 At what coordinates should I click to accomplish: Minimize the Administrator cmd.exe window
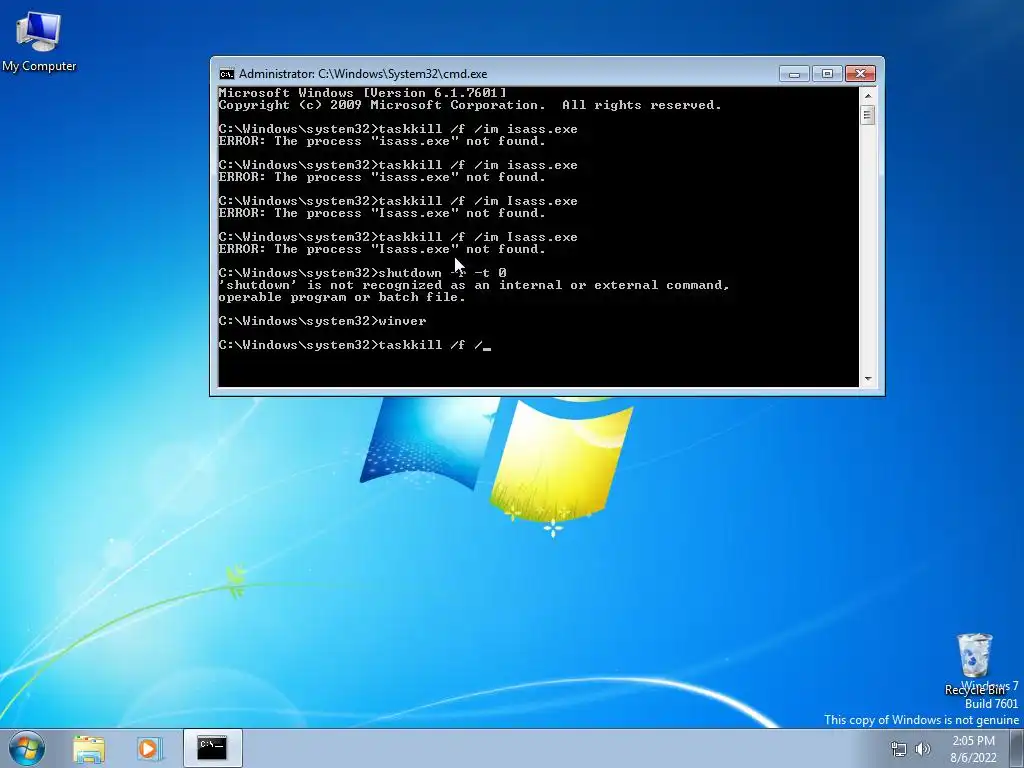(795, 74)
